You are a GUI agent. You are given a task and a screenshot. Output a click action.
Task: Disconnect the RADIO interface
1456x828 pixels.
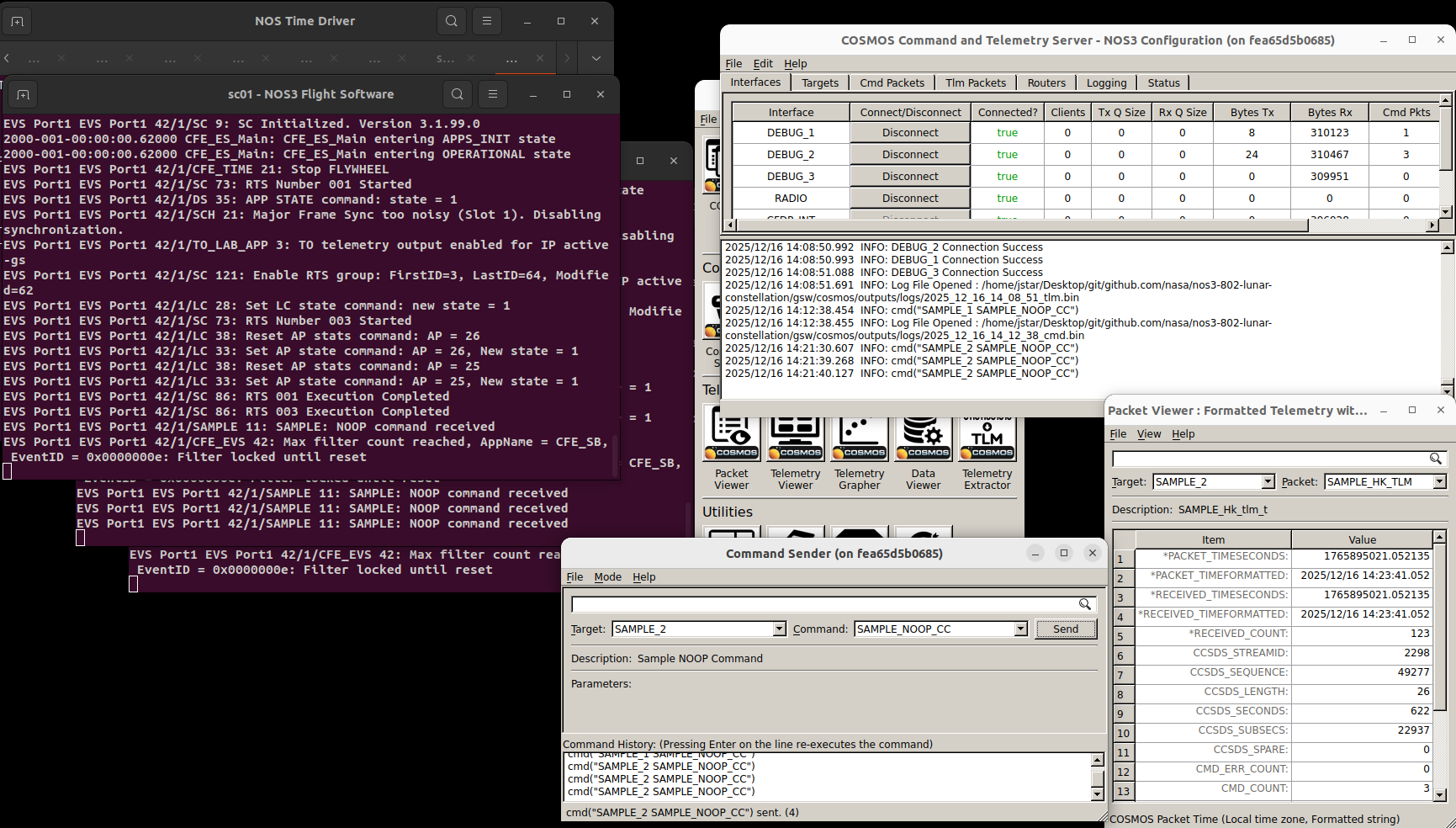tap(910, 198)
